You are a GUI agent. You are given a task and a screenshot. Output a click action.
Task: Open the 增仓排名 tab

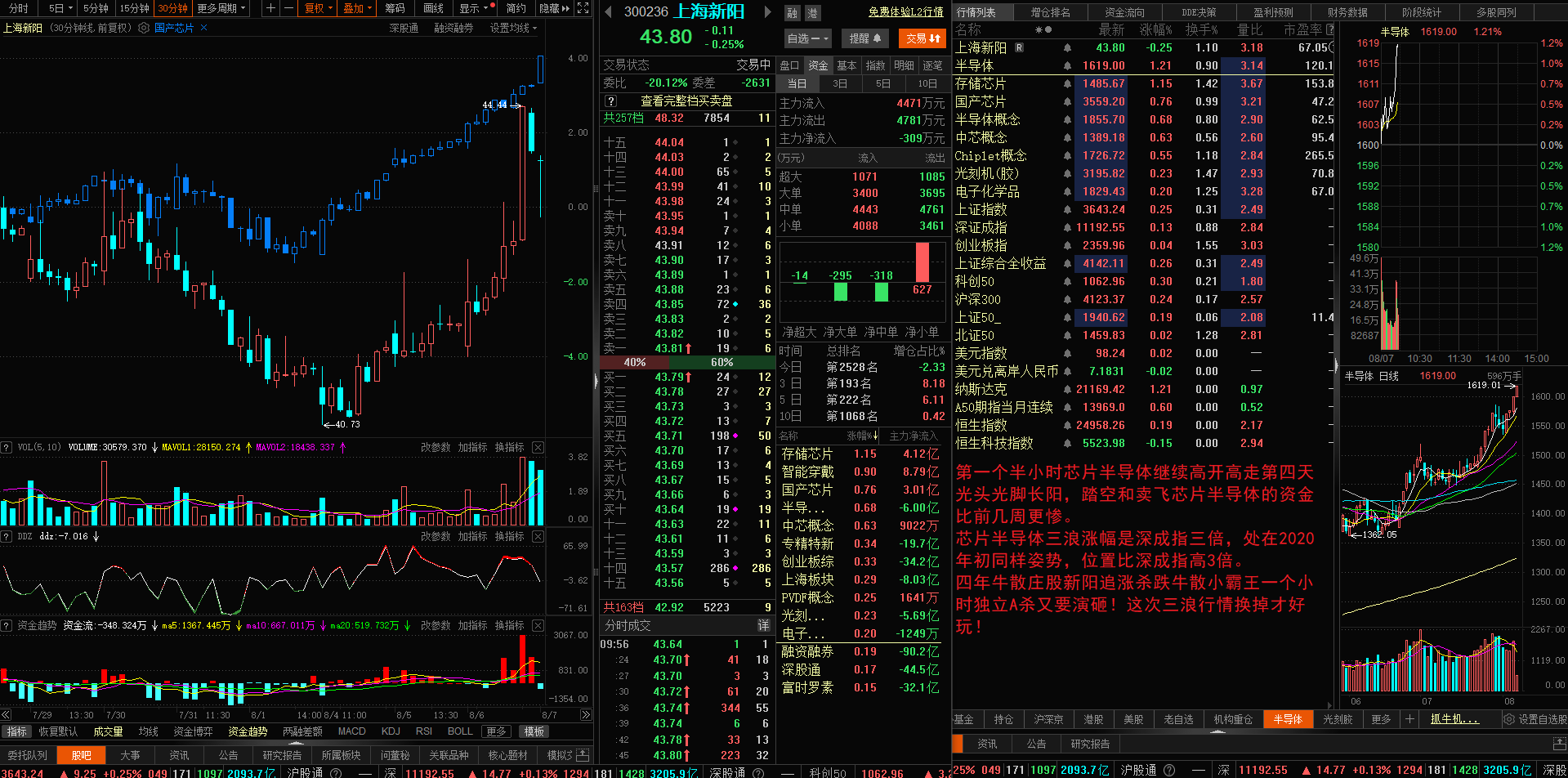pos(1050,12)
